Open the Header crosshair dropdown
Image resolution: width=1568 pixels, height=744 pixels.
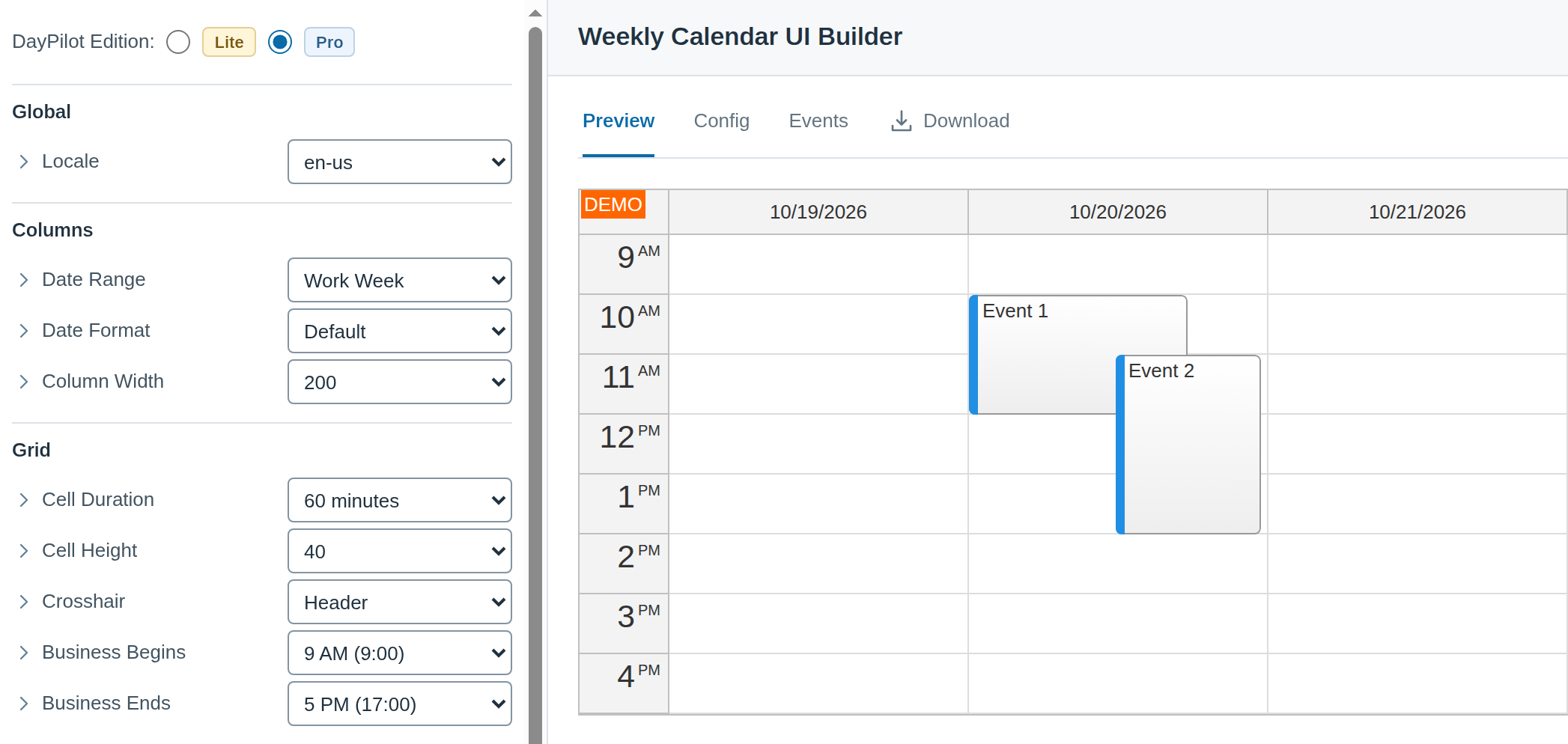click(x=400, y=602)
